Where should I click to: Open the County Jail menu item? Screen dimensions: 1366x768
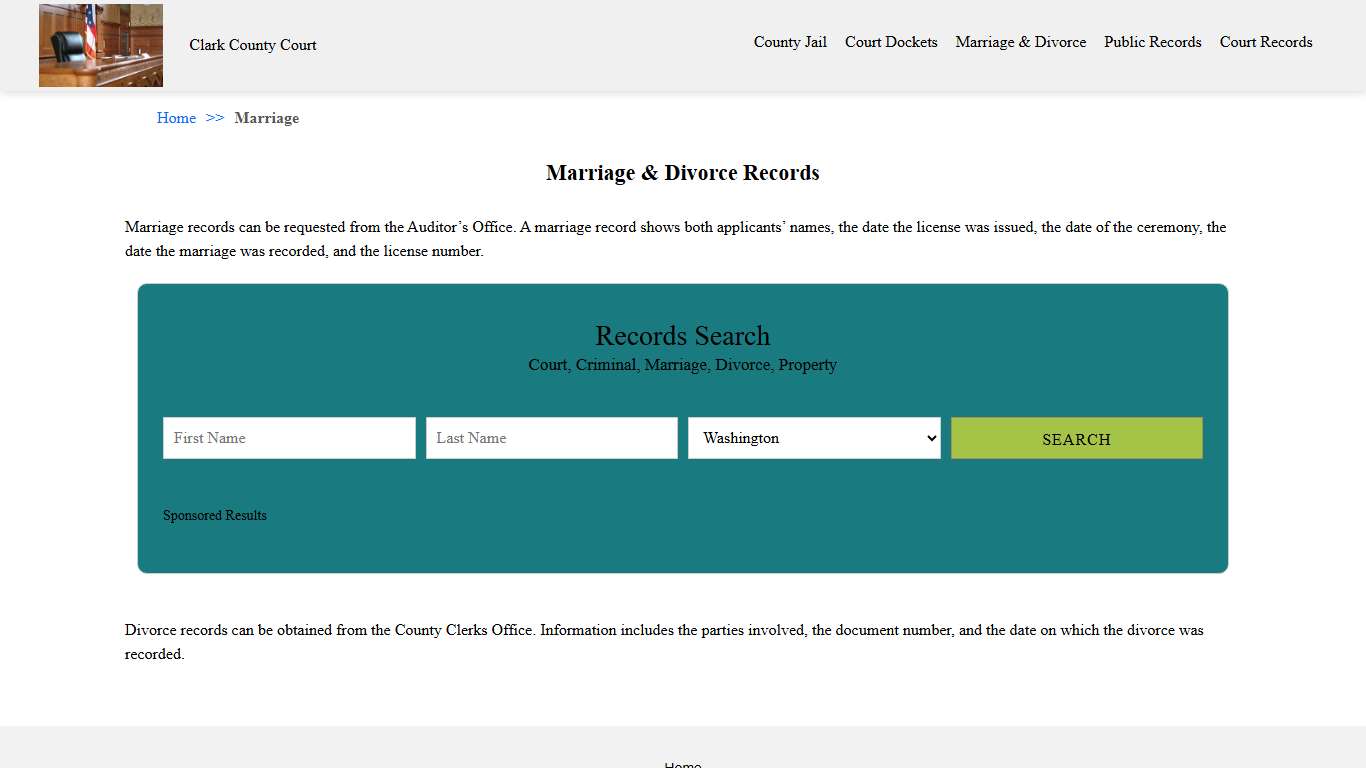[x=790, y=42]
